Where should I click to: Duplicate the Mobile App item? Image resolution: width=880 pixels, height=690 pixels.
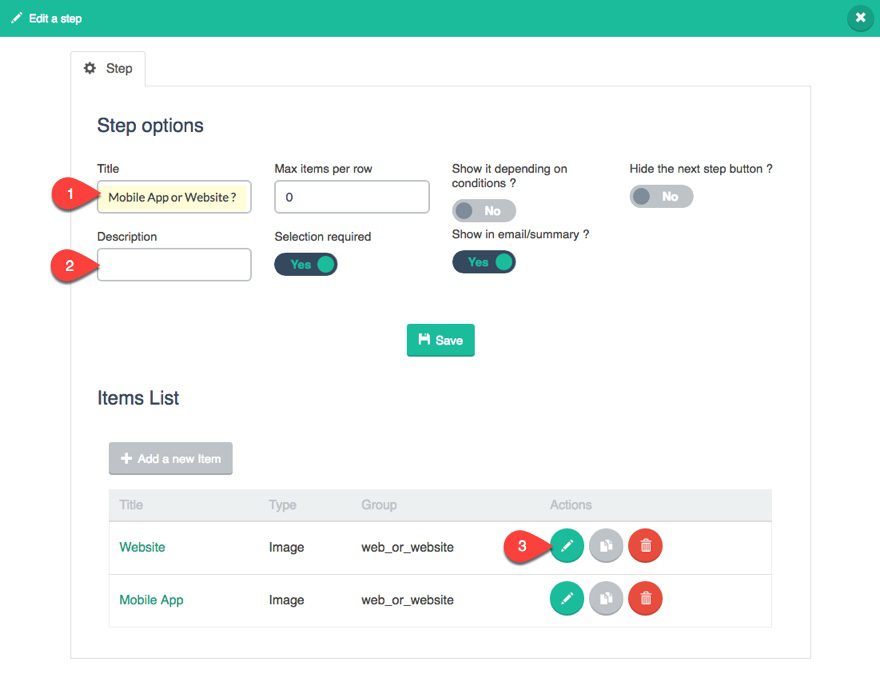tap(606, 599)
